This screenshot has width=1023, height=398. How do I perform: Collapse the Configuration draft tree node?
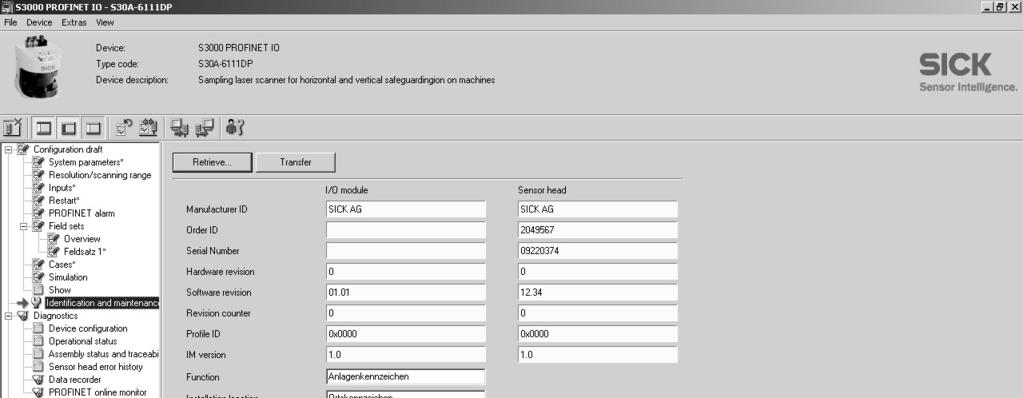coord(8,149)
